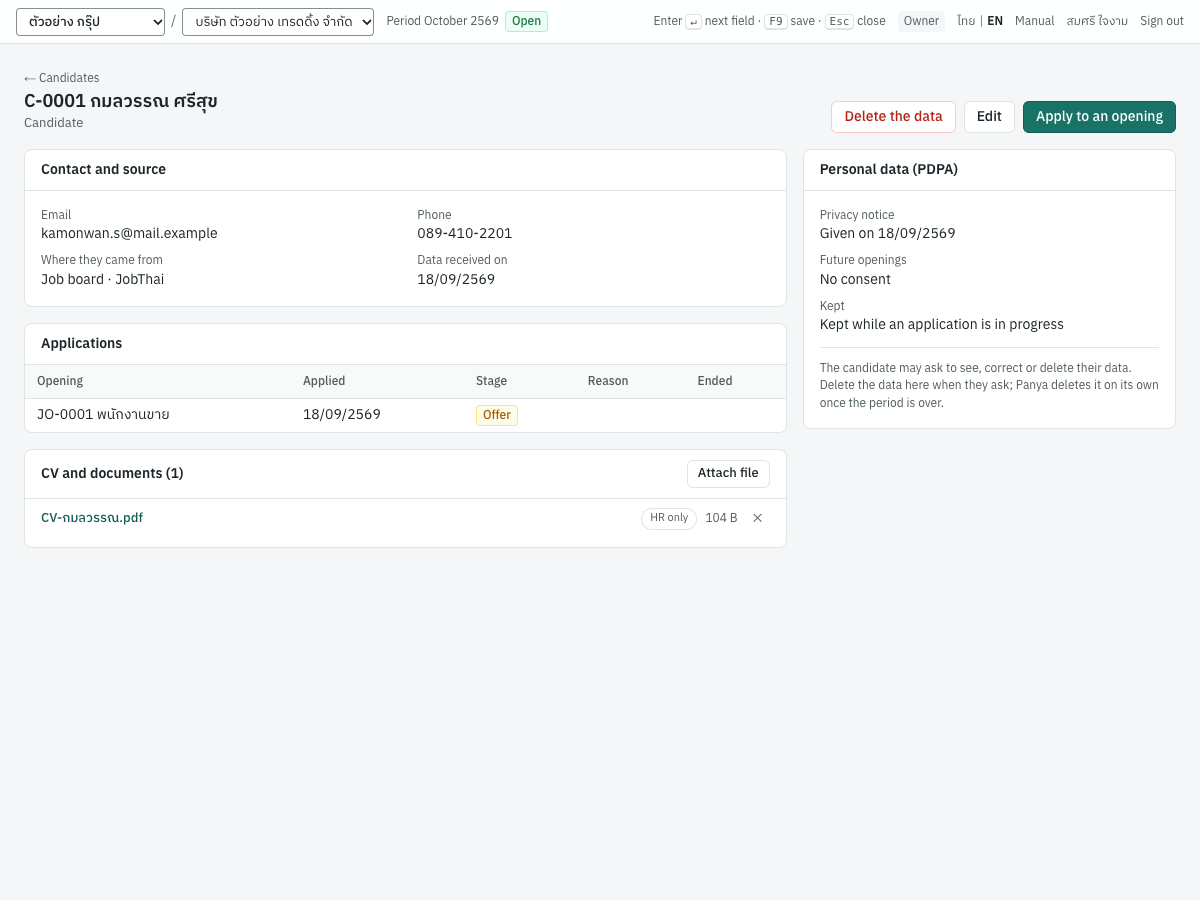Click the Owner role badge
The image size is (1200, 900).
(921, 22)
